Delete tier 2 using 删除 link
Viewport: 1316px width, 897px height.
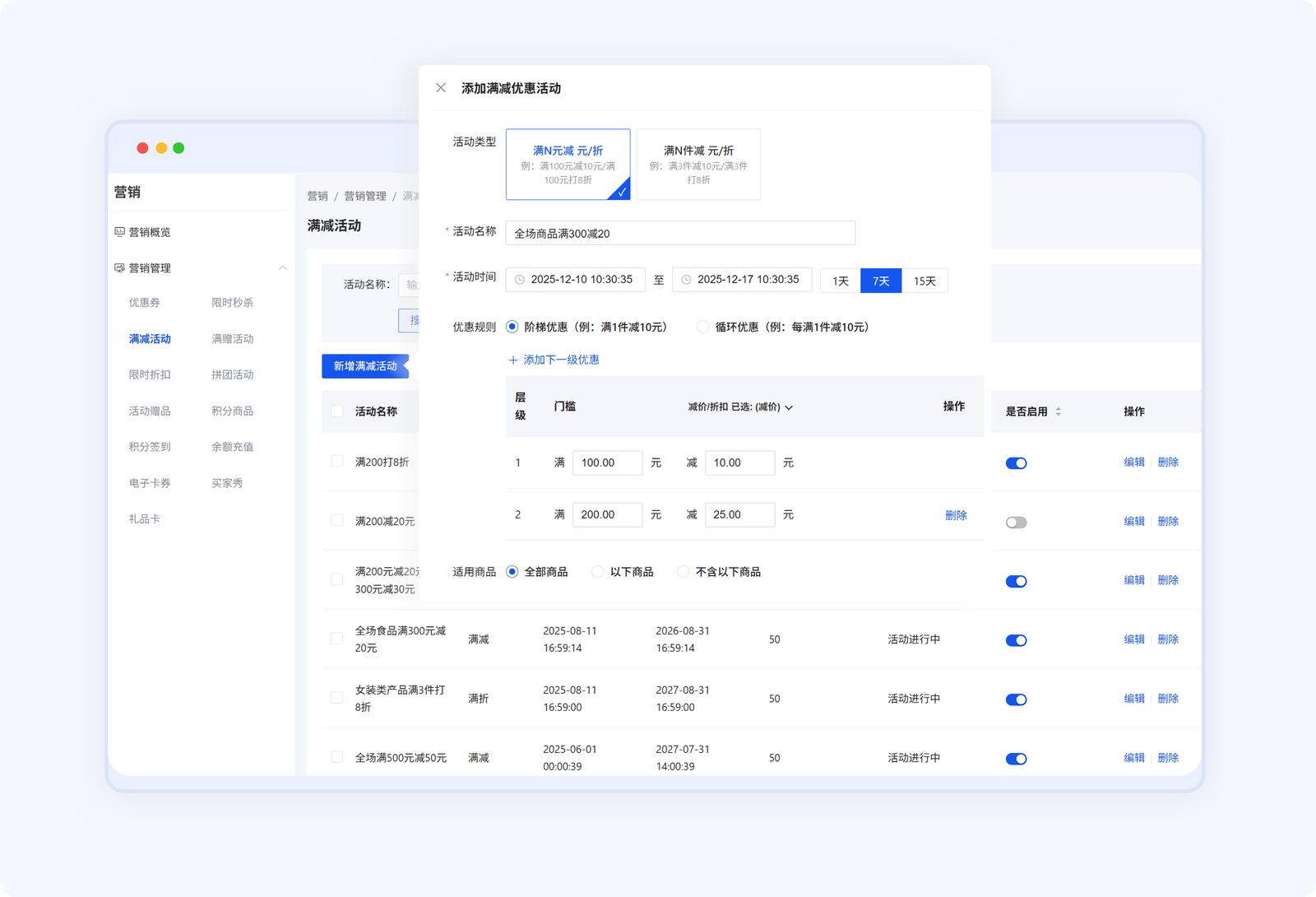[956, 515]
